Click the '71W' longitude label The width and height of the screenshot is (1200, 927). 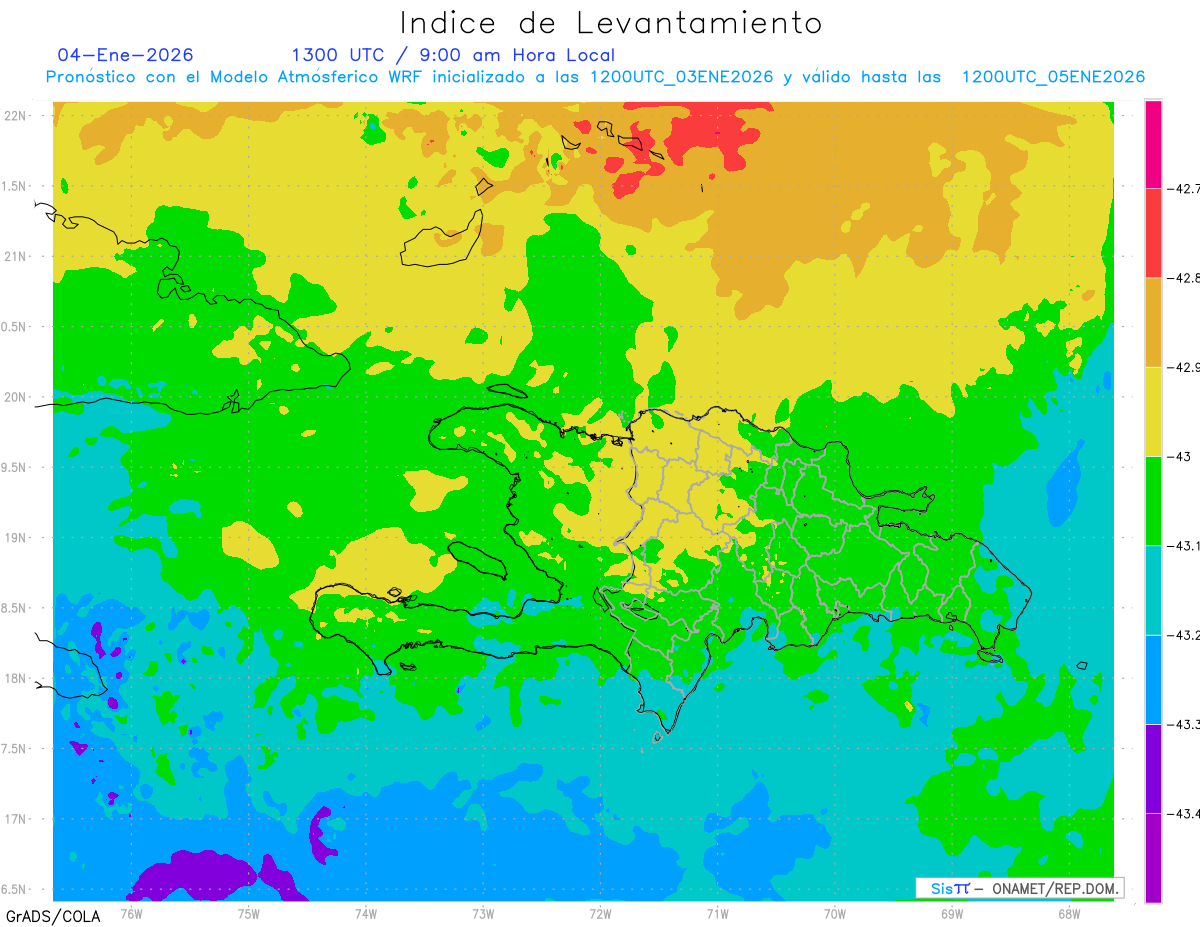point(717,914)
